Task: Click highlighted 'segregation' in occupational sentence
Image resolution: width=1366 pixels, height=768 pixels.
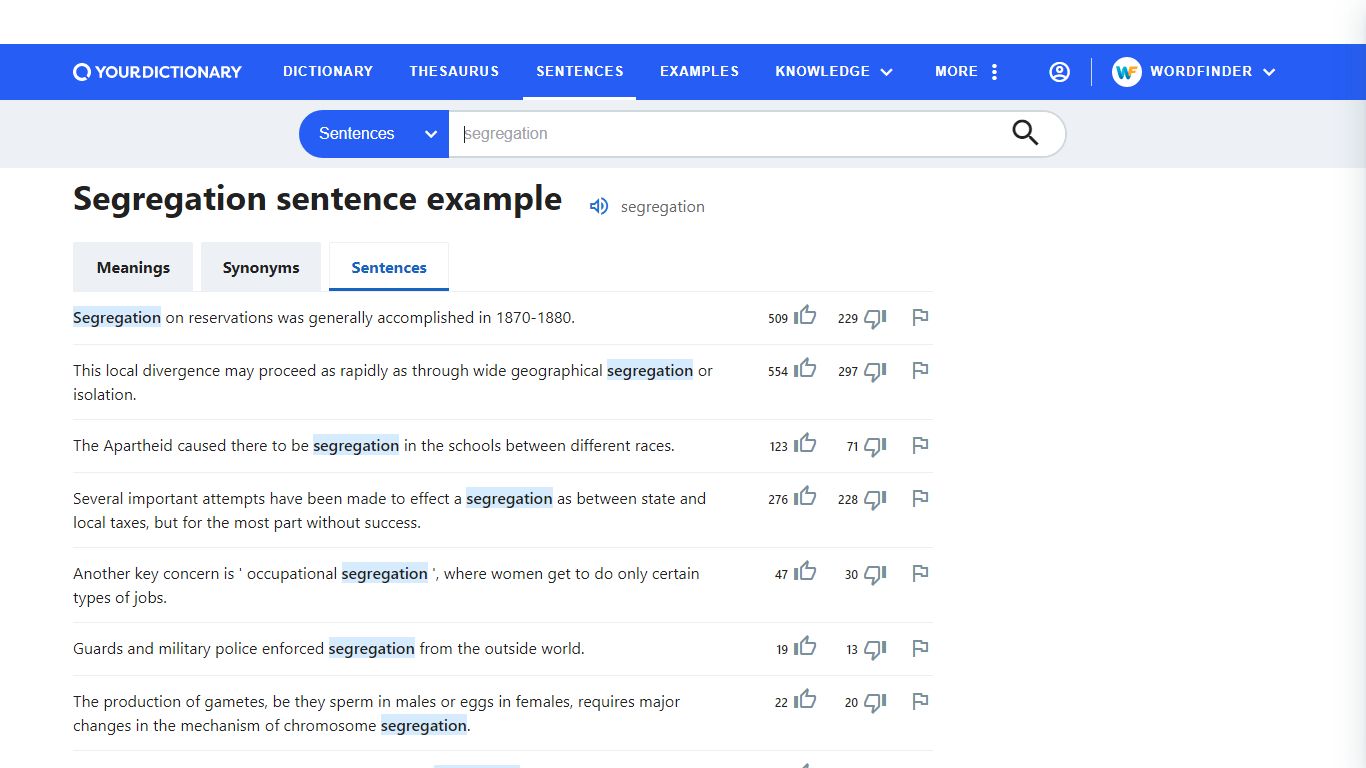Action: (x=385, y=574)
